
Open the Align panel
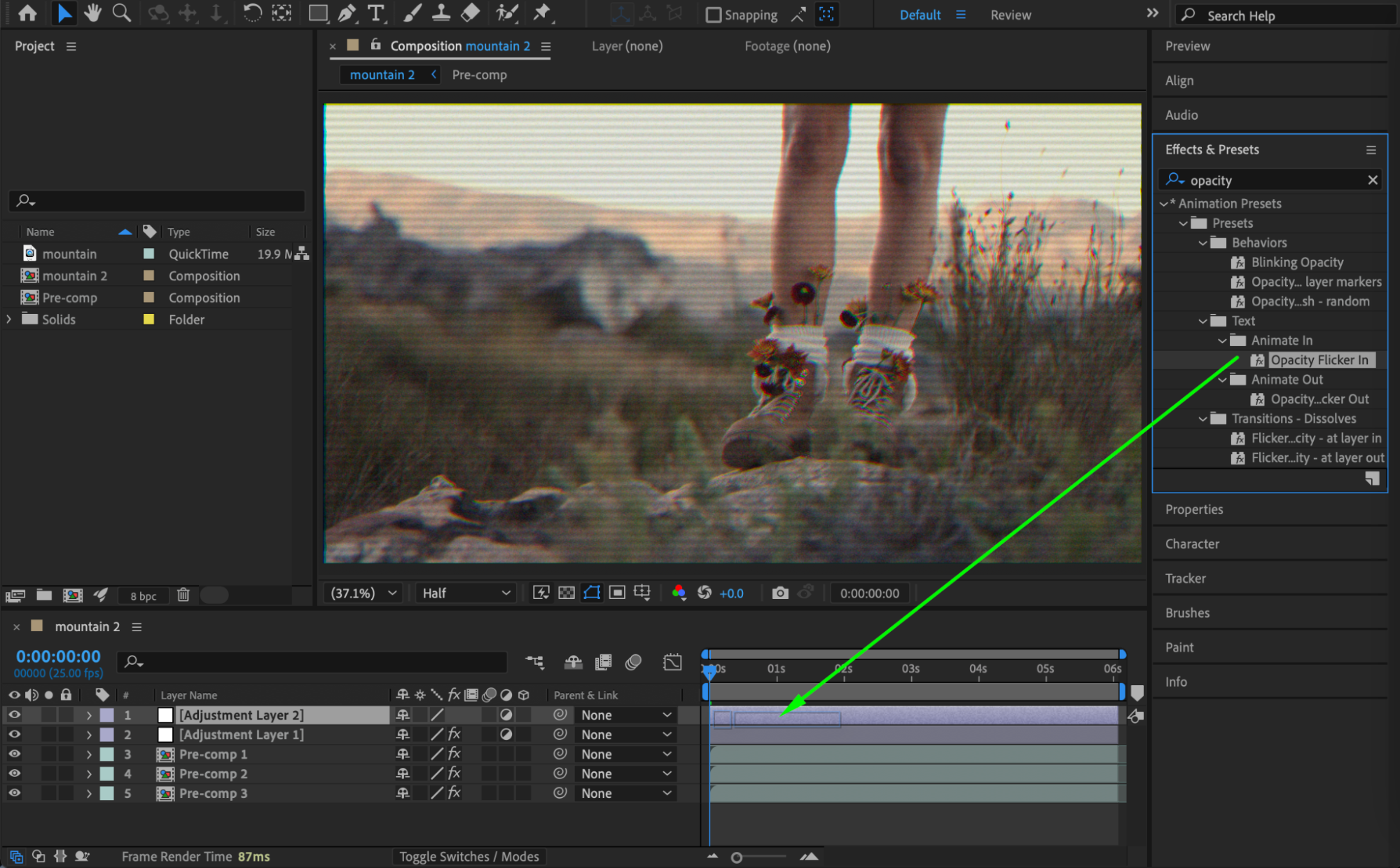(x=1179, y=81)
